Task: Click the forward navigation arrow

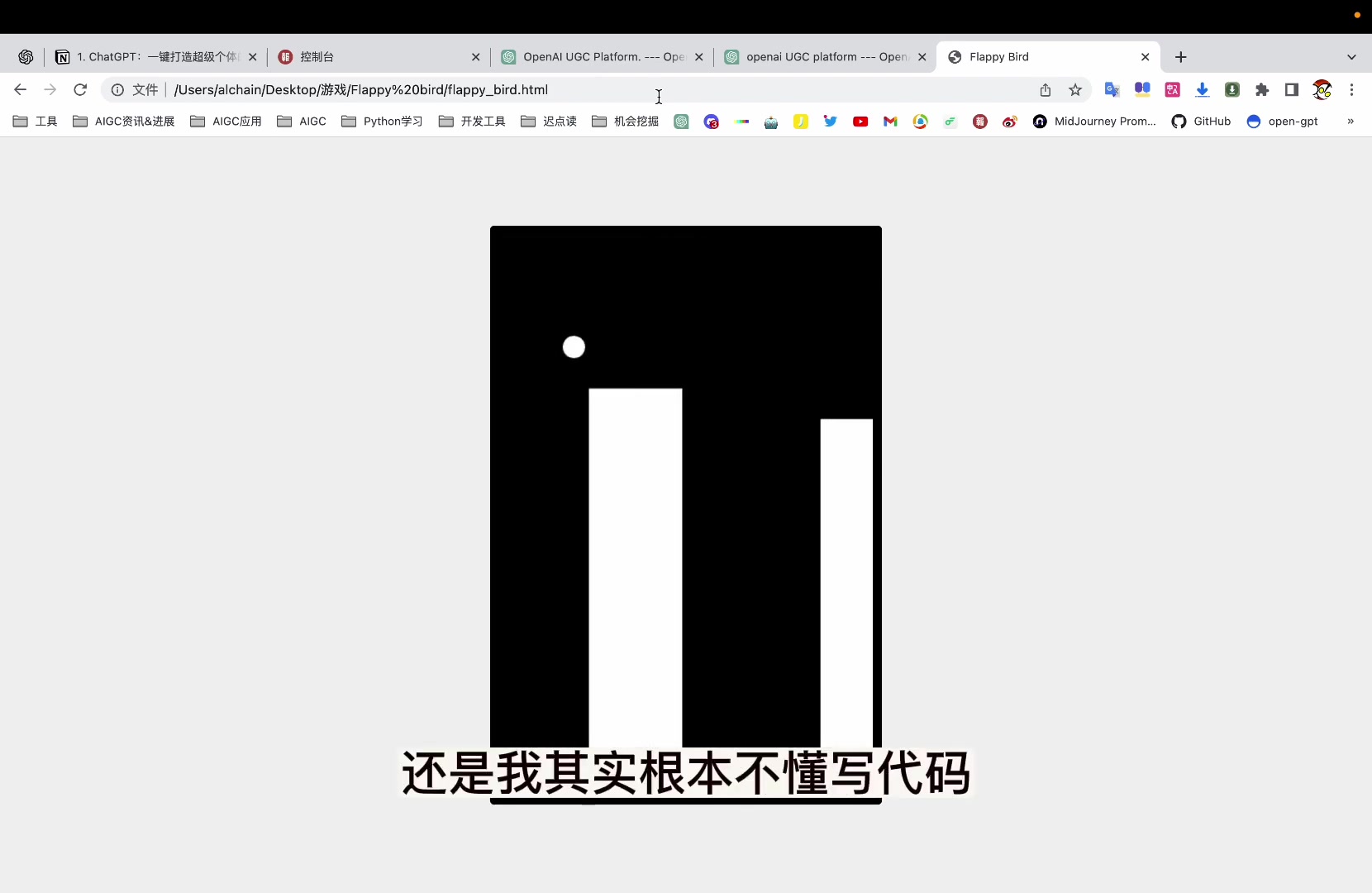Action: click(50, 89)
